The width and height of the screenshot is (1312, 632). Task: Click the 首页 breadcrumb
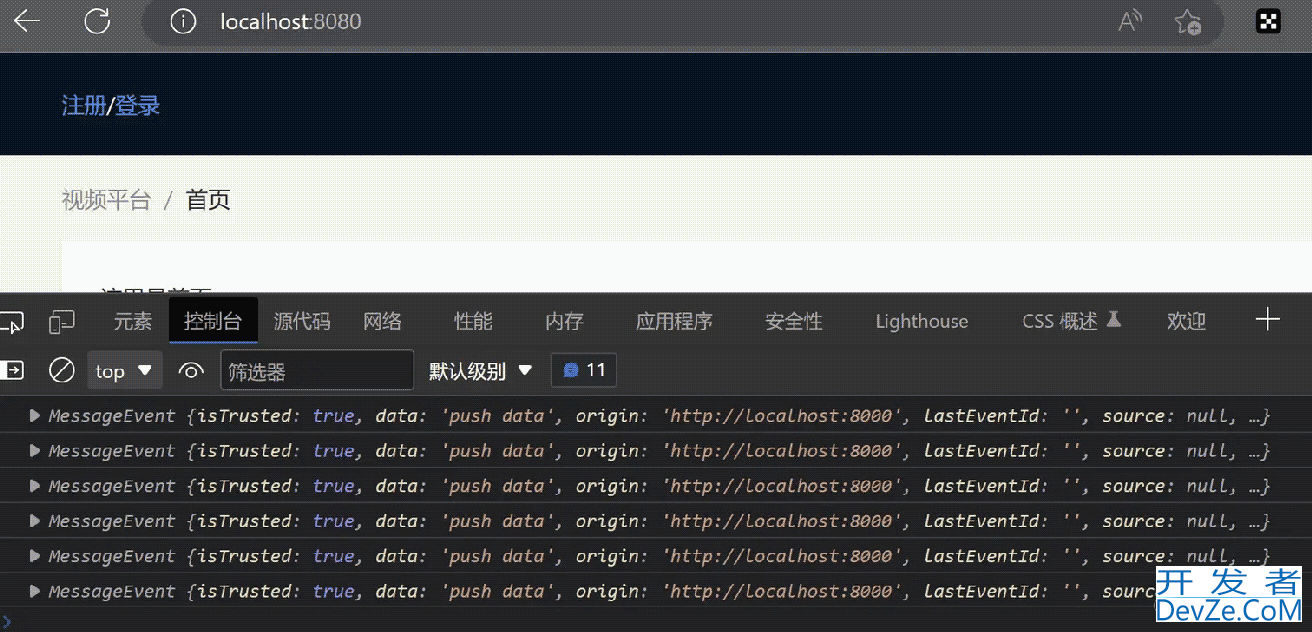(x=208, y=200)
